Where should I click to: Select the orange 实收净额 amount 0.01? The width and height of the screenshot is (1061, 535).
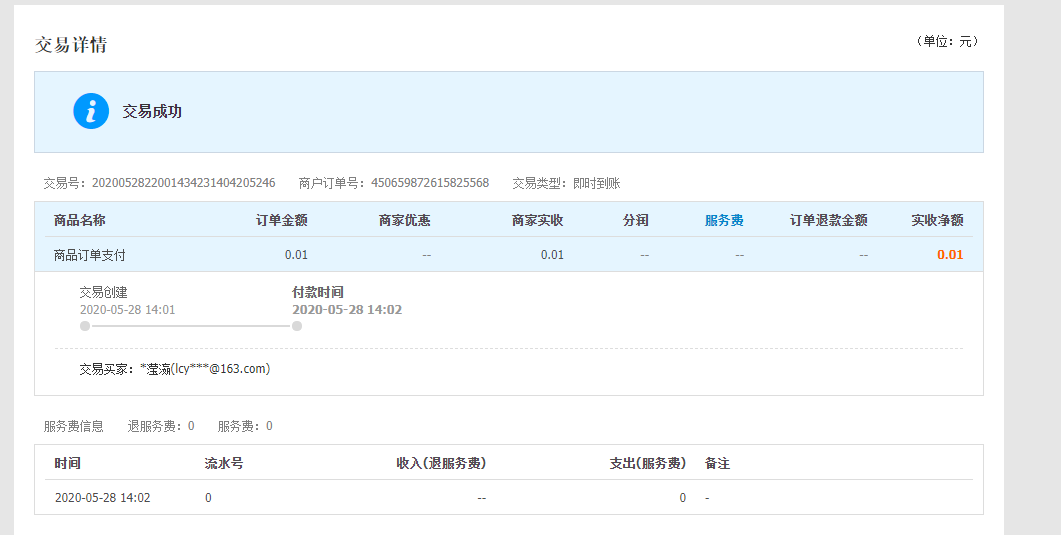click(949, 255)
